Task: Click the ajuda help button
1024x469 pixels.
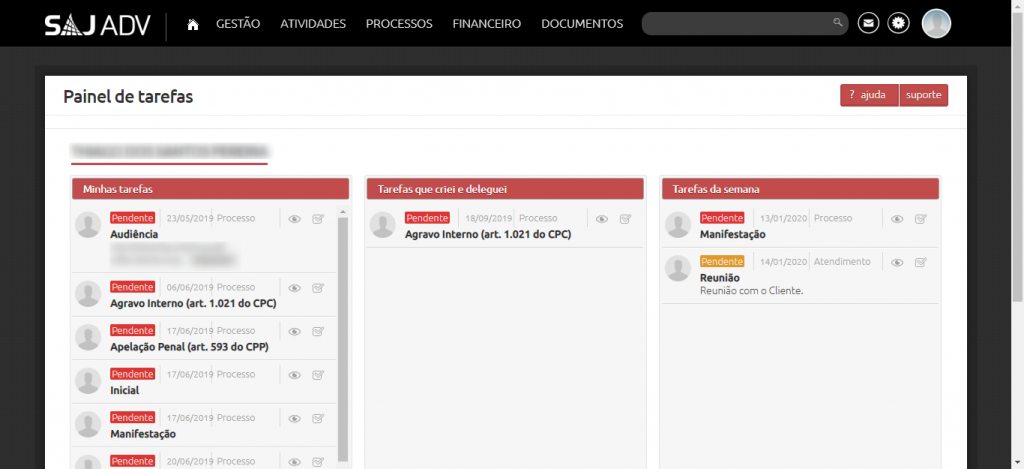Action: click(868, 95)
